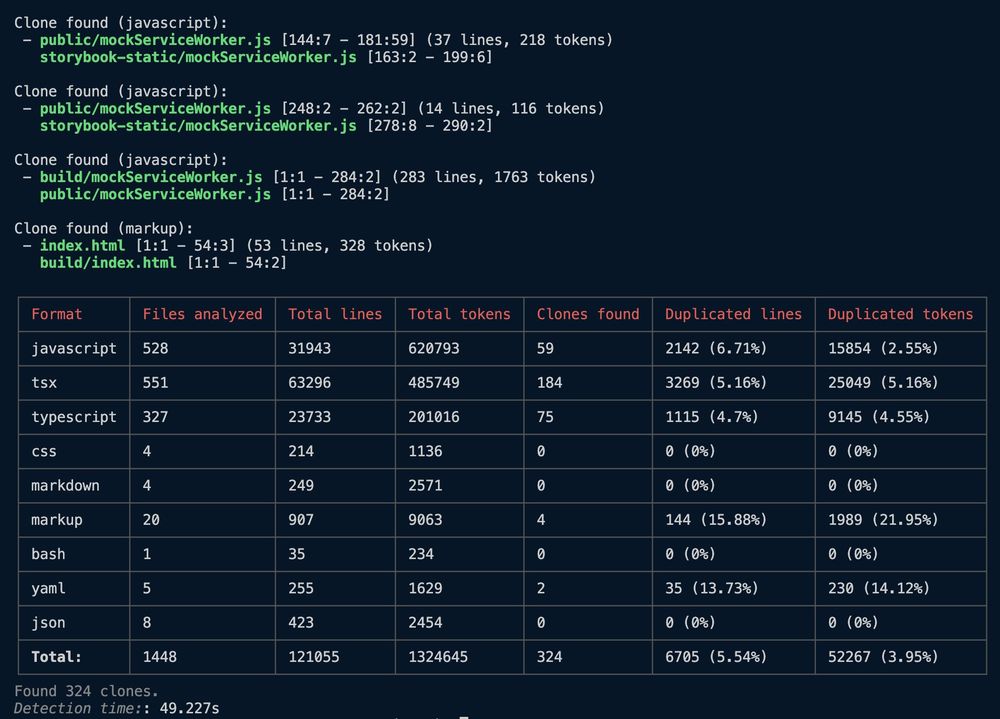Screen dimensions: 1000x719
Task: Click the 'Format' column header
Action: [x=57, y=314]
